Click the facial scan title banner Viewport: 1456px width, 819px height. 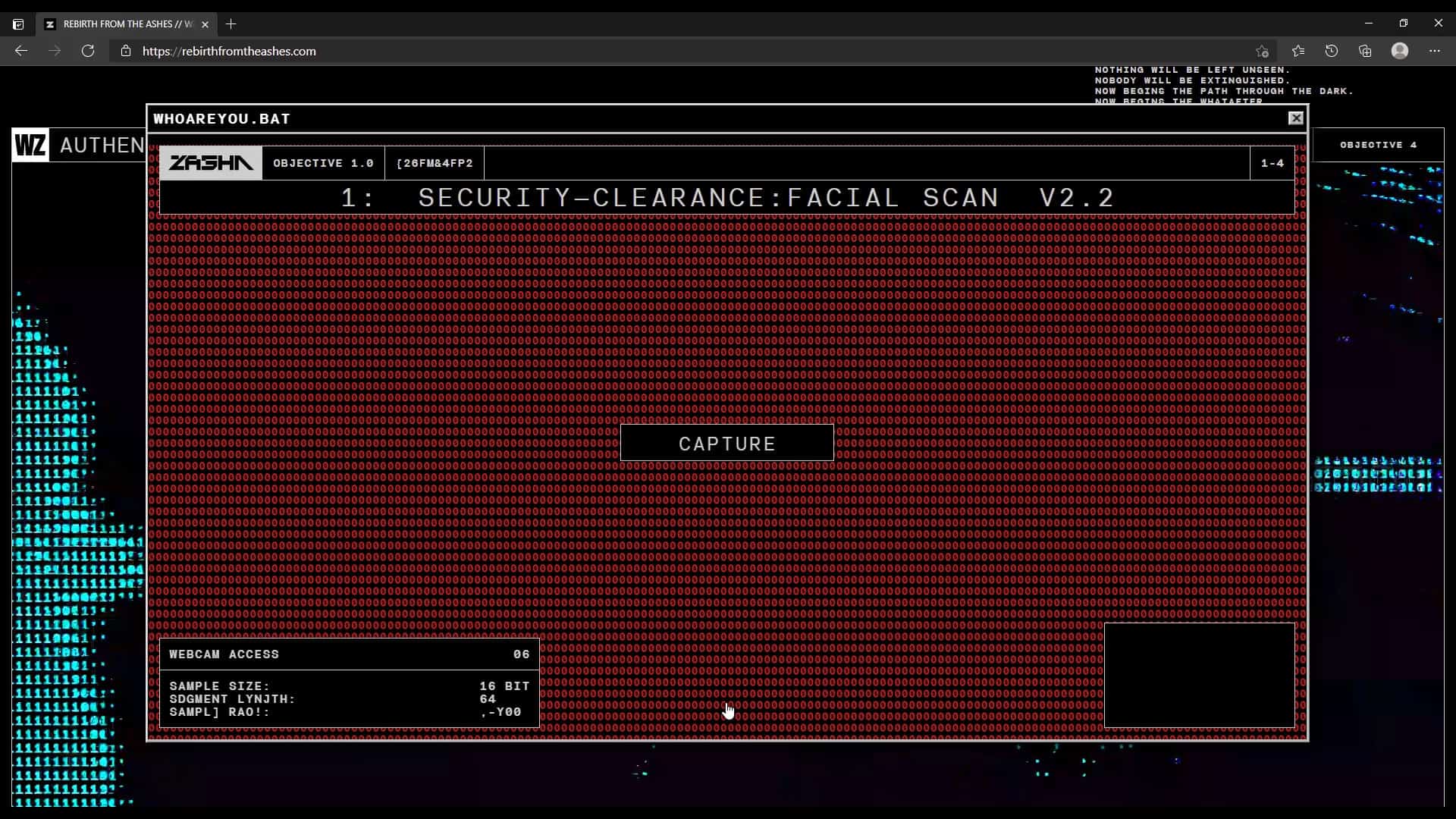(726, 198)
